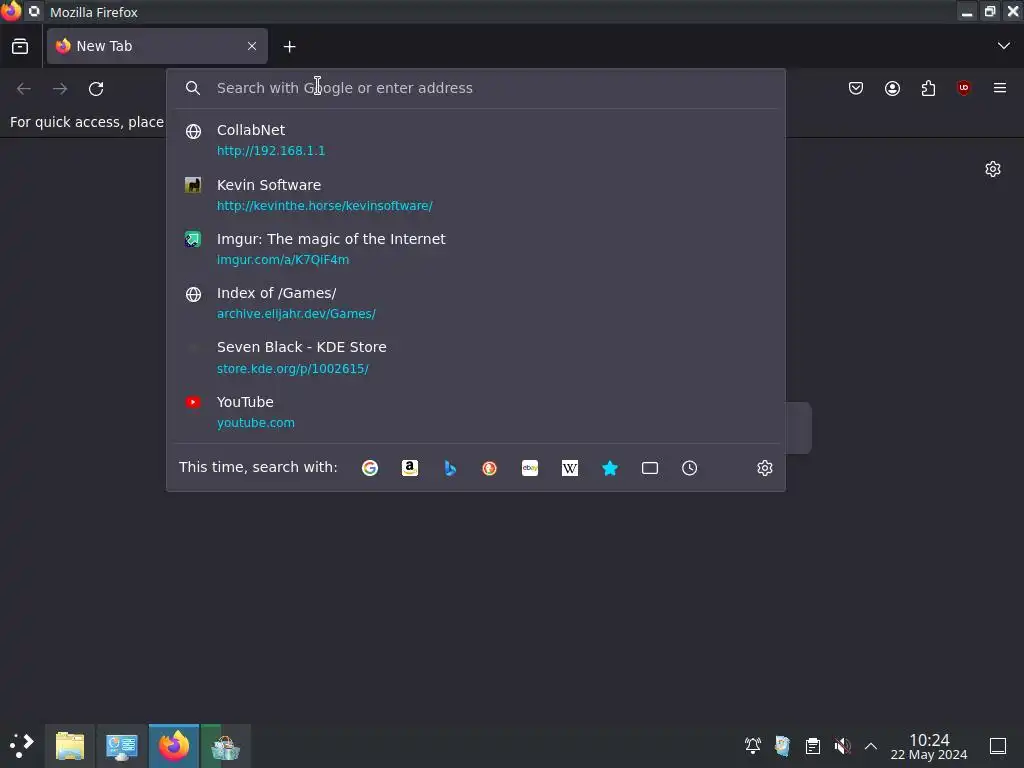Show desktop using the panel button
Screen dimensions: 1024x768
998,745
